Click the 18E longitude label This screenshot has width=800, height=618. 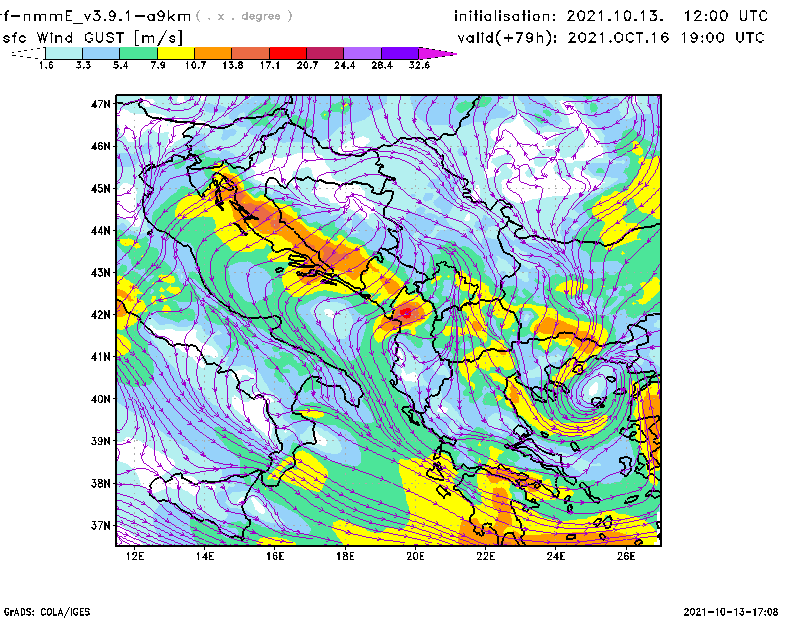345,556
